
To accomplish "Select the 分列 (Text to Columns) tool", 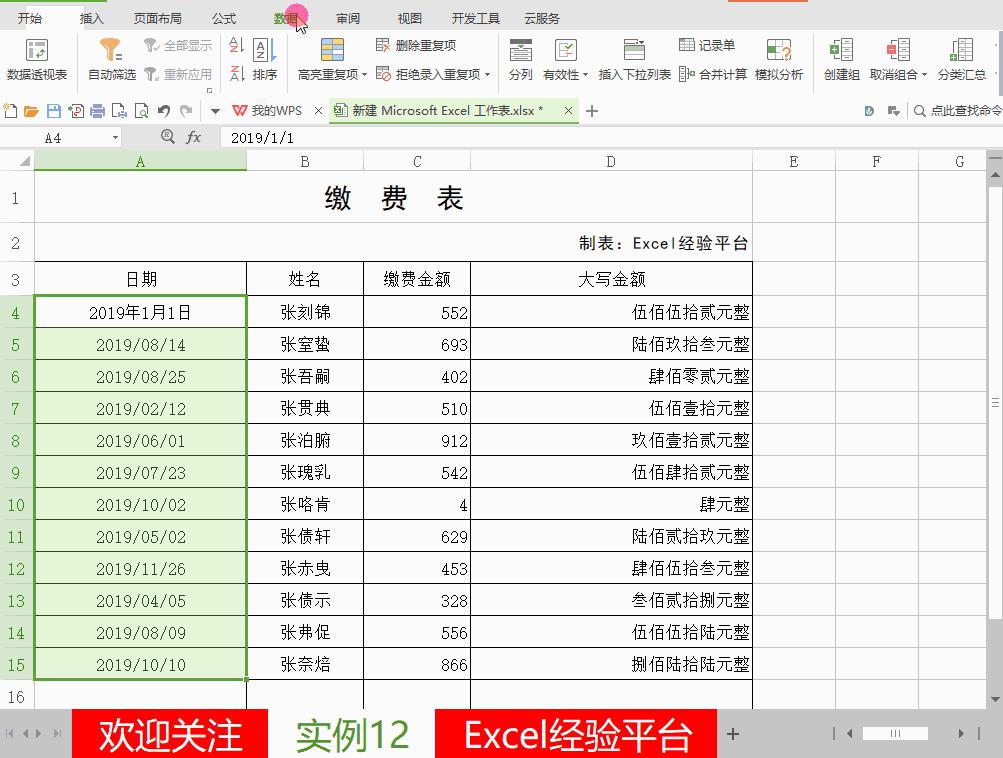I will pos(519,58).
